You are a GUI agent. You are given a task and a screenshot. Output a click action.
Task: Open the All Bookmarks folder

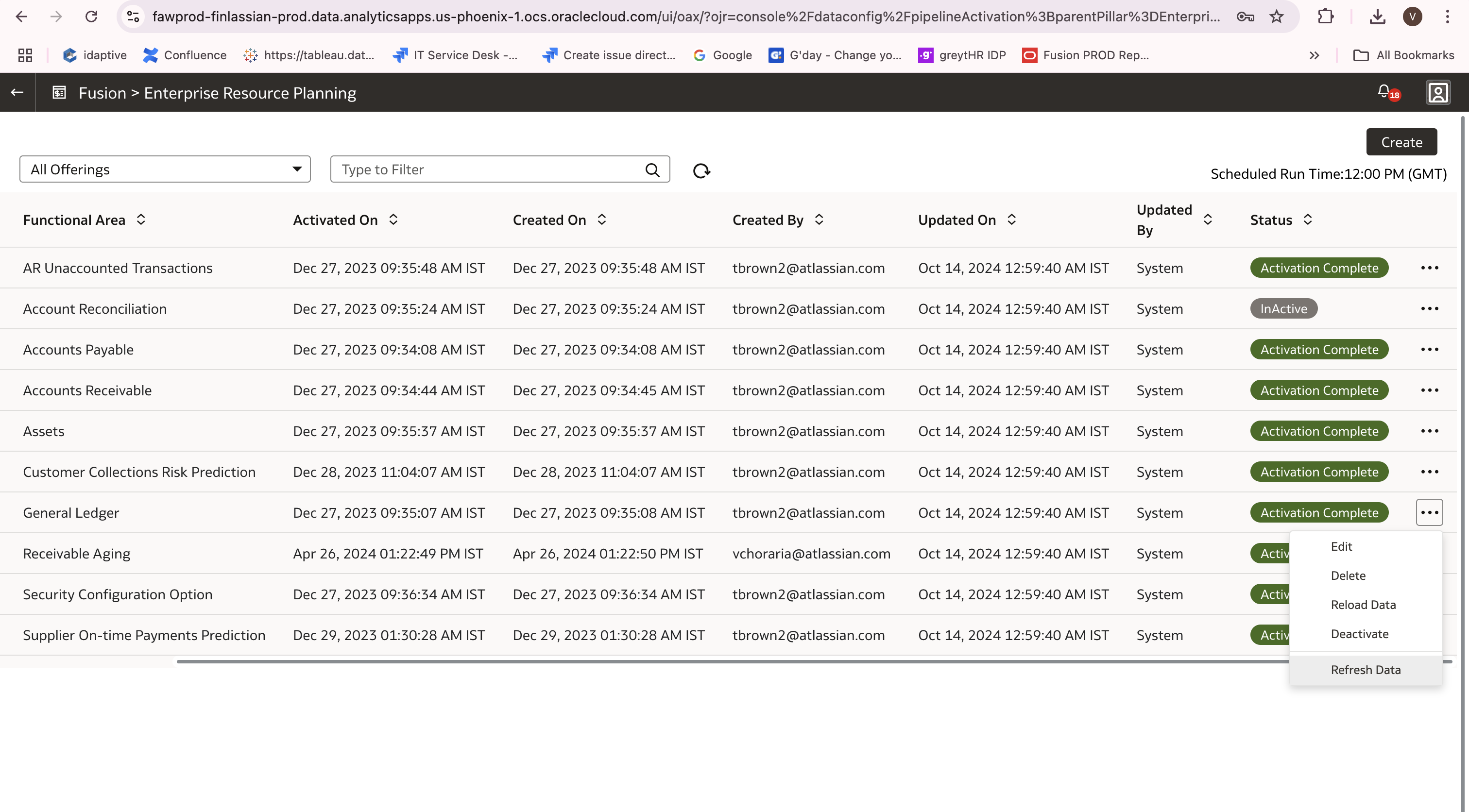(1403, 55)
